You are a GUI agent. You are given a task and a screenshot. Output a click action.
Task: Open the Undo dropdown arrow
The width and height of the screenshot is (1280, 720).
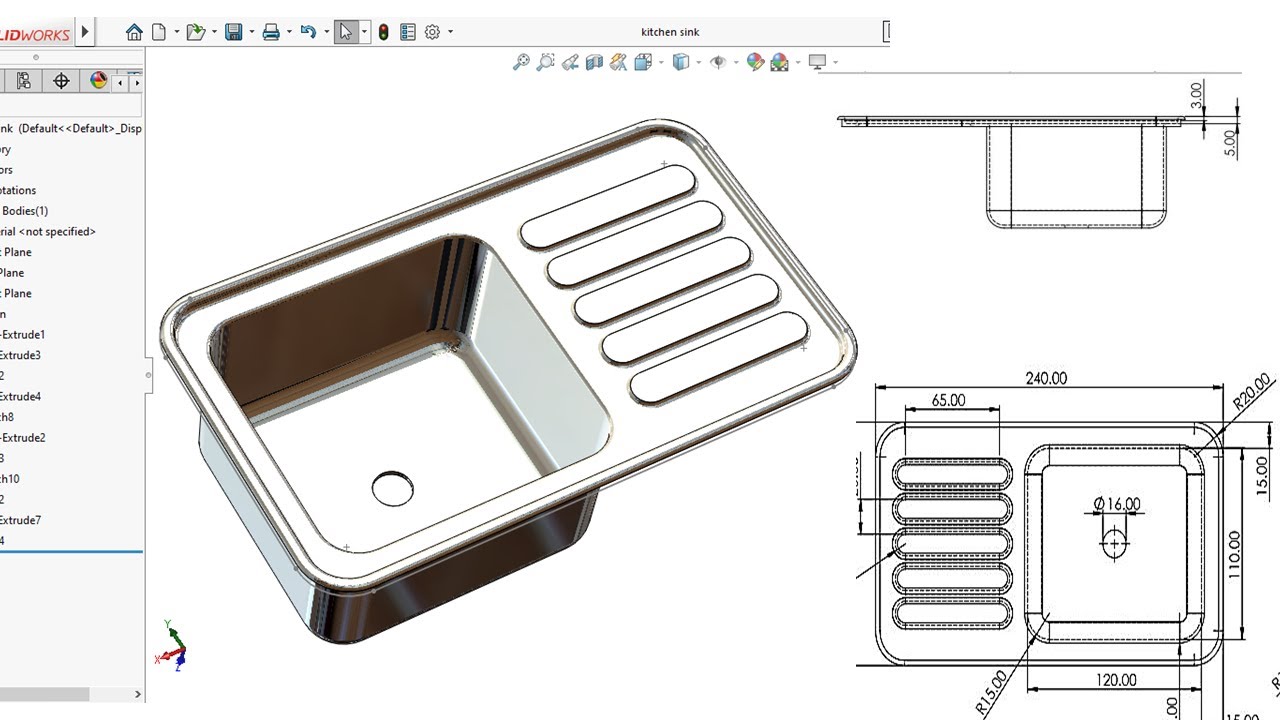tap(326, 32)
